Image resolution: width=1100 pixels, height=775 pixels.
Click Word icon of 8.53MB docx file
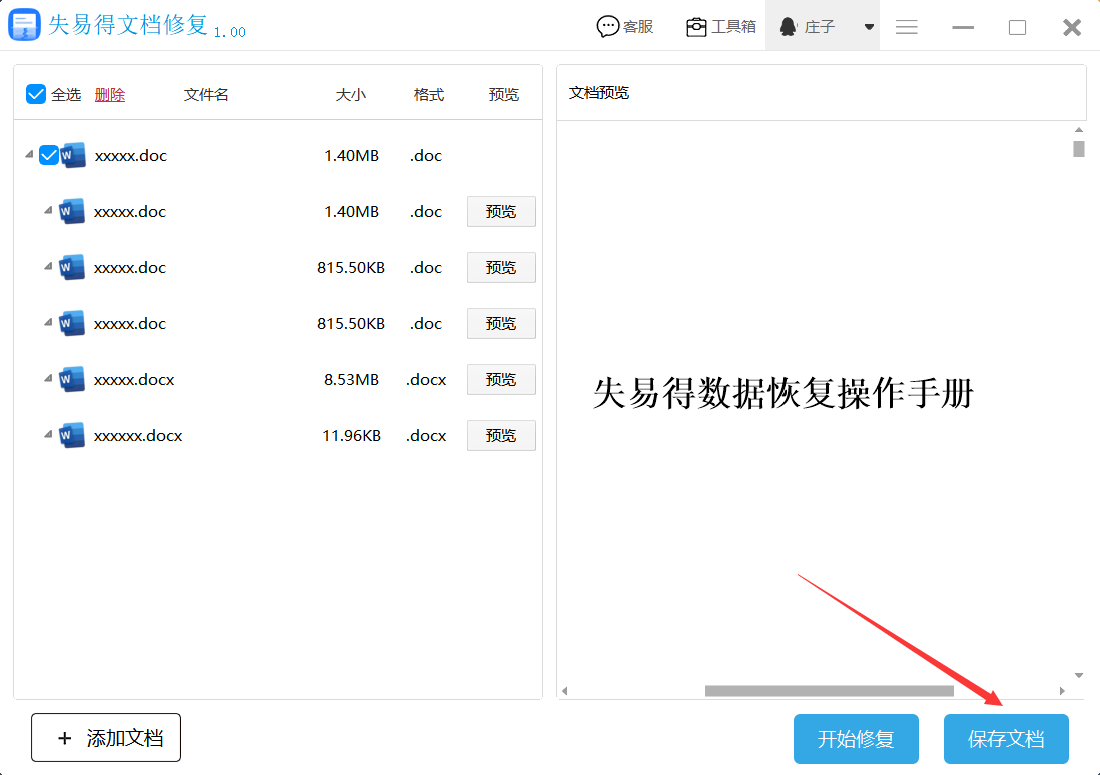coord(72,380)
